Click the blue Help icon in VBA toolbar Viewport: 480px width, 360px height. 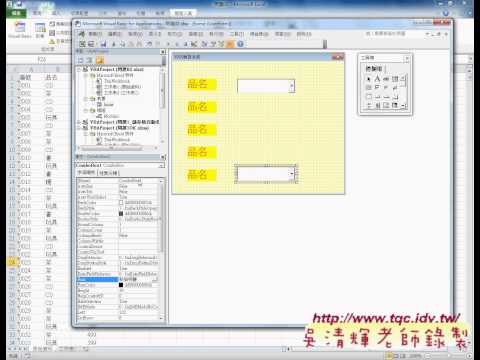pyautogui.click(x=240, y=44)
